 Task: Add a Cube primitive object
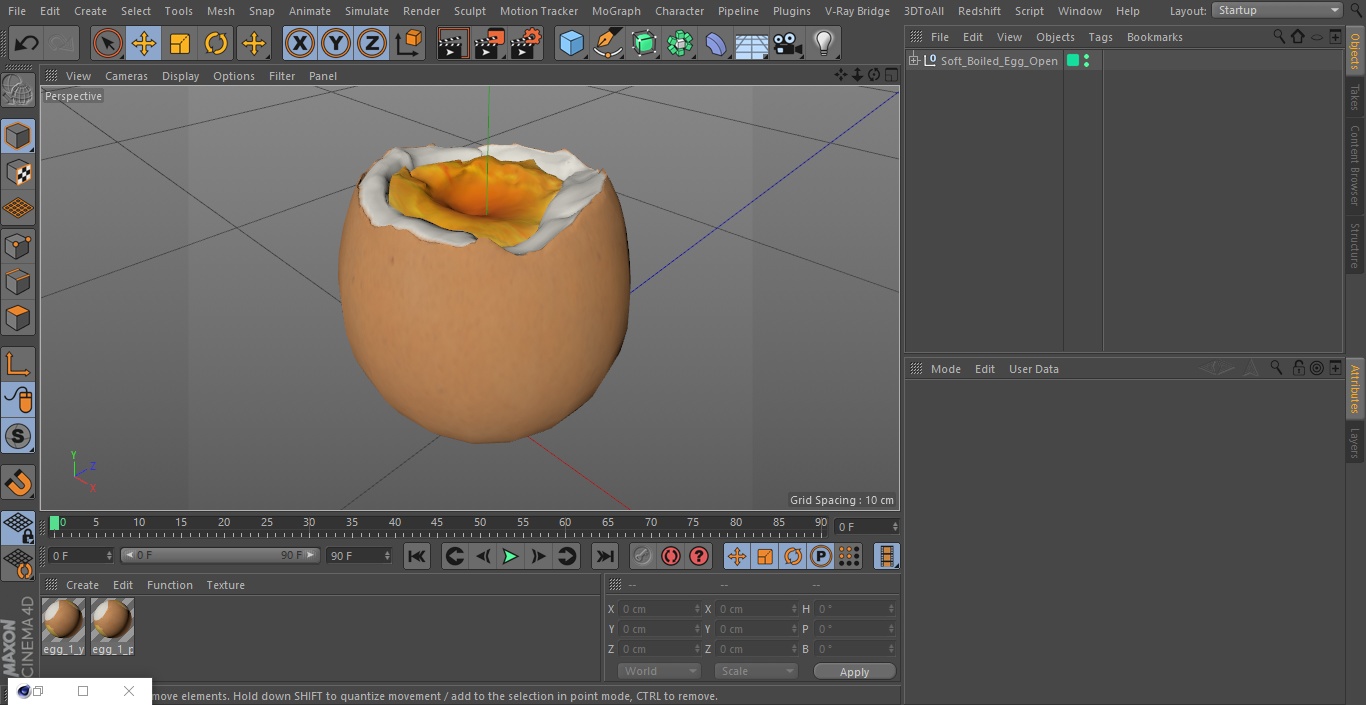pos(571,43)
